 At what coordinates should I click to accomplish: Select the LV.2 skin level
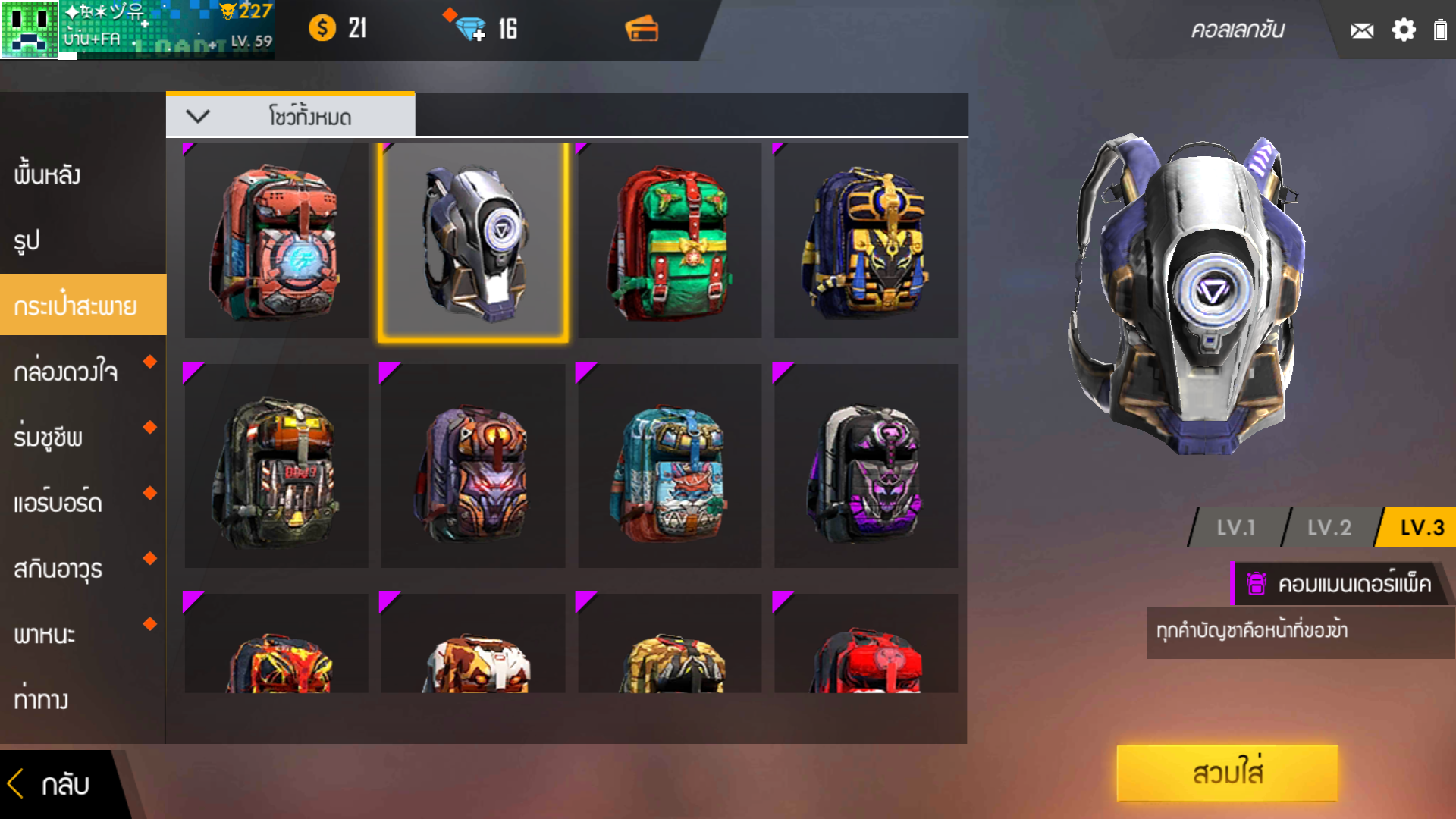1329,527
